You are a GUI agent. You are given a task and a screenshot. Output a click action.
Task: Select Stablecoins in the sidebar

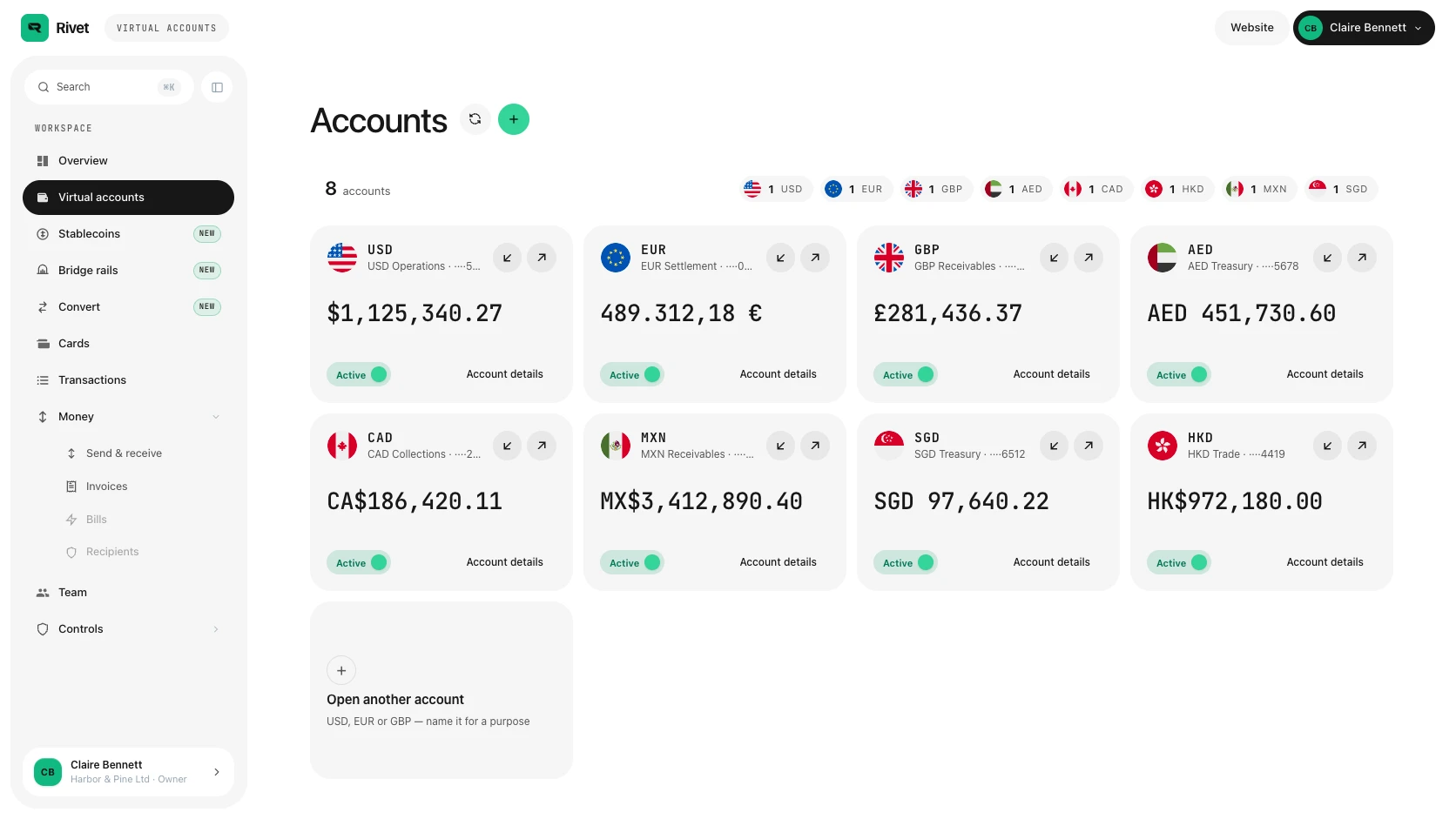point(128,234)
